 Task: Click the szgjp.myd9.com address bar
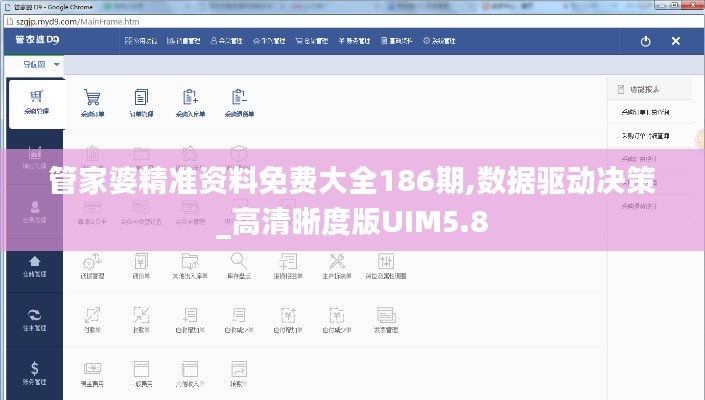(352, 22)
